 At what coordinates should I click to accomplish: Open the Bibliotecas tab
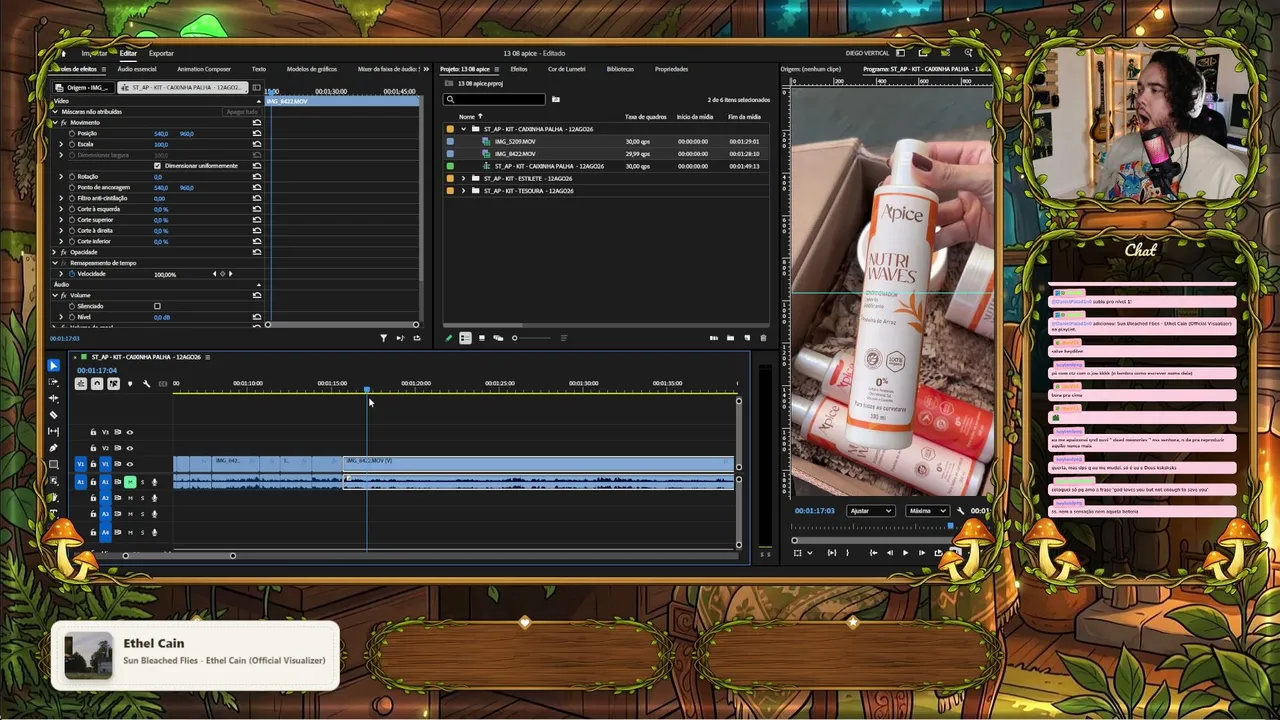(620, 69)
